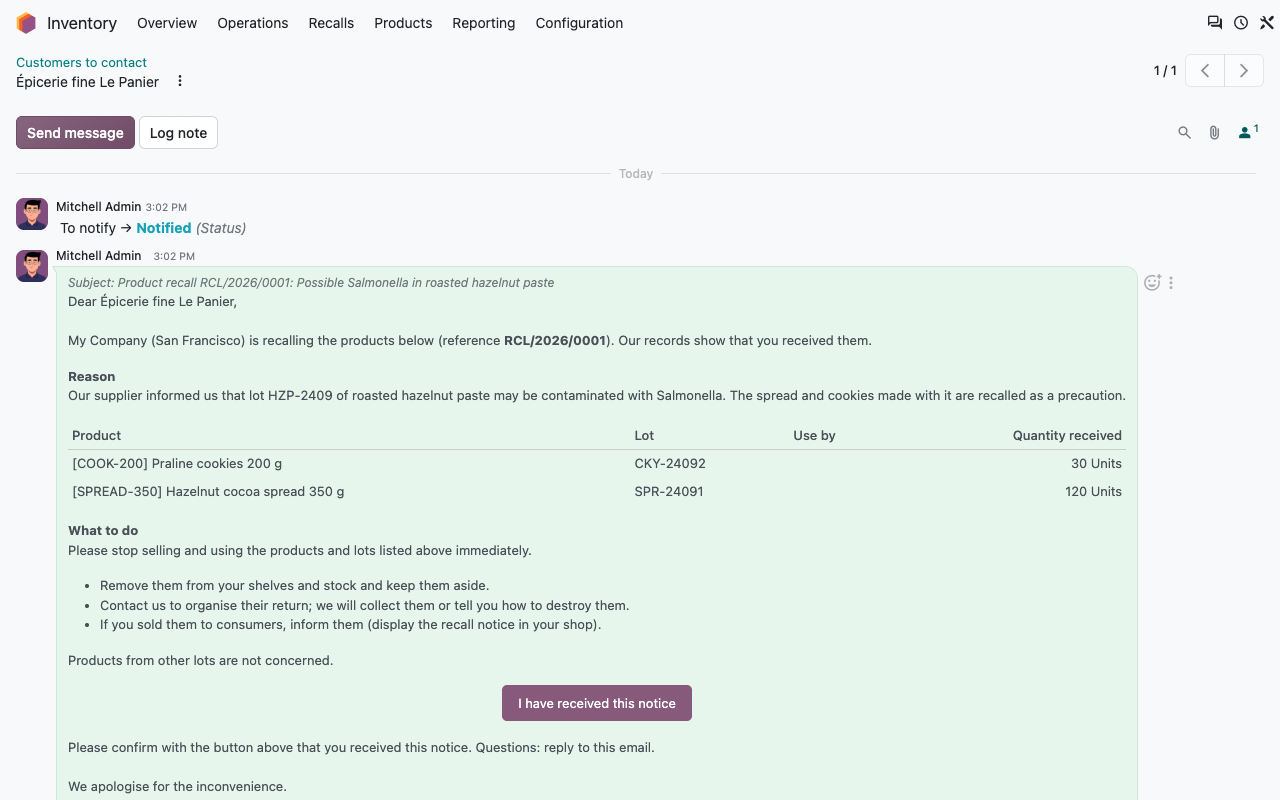This screenshot has width=1280, height=800.
Task: Open the Reporting menu
Action: pyautogui.click(x=483, y=23)
